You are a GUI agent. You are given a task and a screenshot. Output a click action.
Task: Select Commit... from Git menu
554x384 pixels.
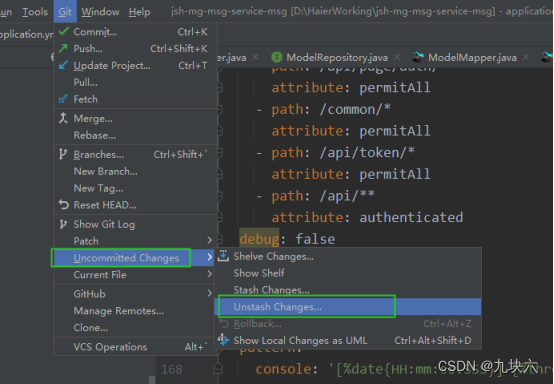[x=136, y=32]
